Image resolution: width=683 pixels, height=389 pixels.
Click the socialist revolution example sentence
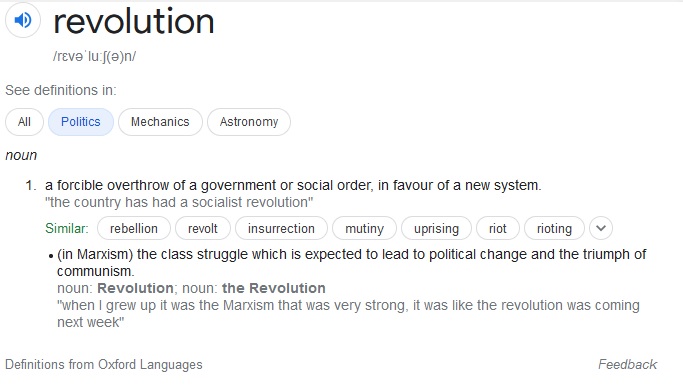[179, 203]
